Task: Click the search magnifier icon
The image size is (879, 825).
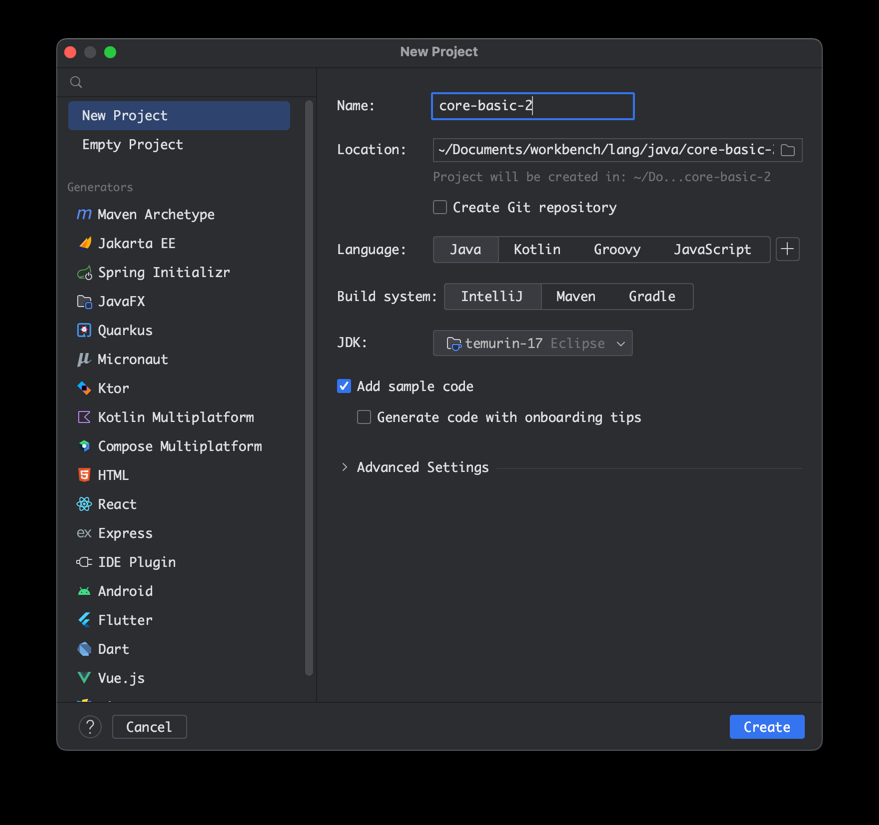Action: pyautogui.click(x=76, y=82)
